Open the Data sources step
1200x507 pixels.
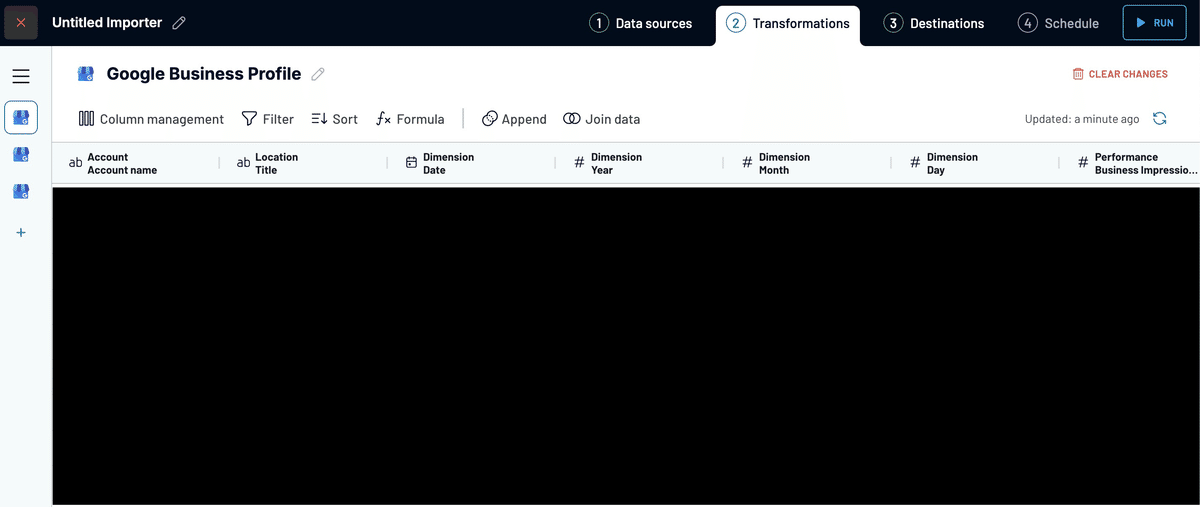641,23
